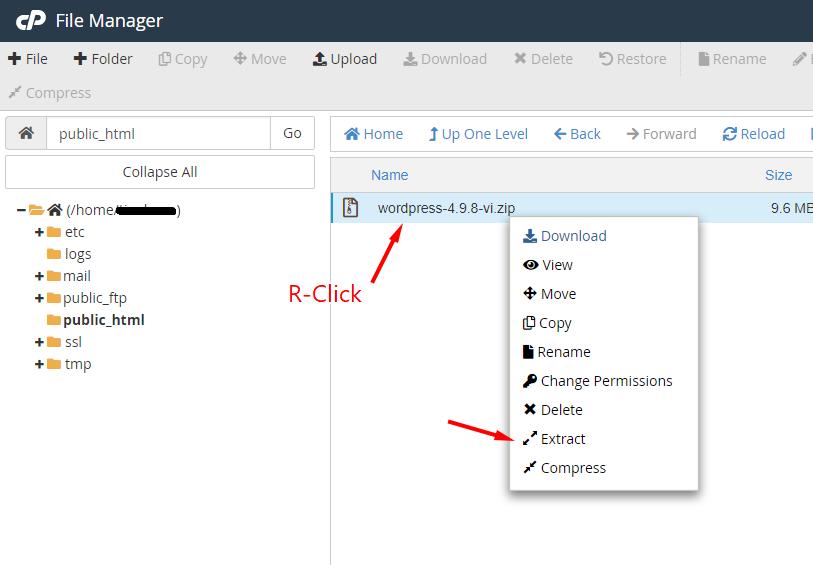Image resolution: width=813 pixels, height=565 pixels.
Task: Expand the etc folder node
Action: point(39,232)
